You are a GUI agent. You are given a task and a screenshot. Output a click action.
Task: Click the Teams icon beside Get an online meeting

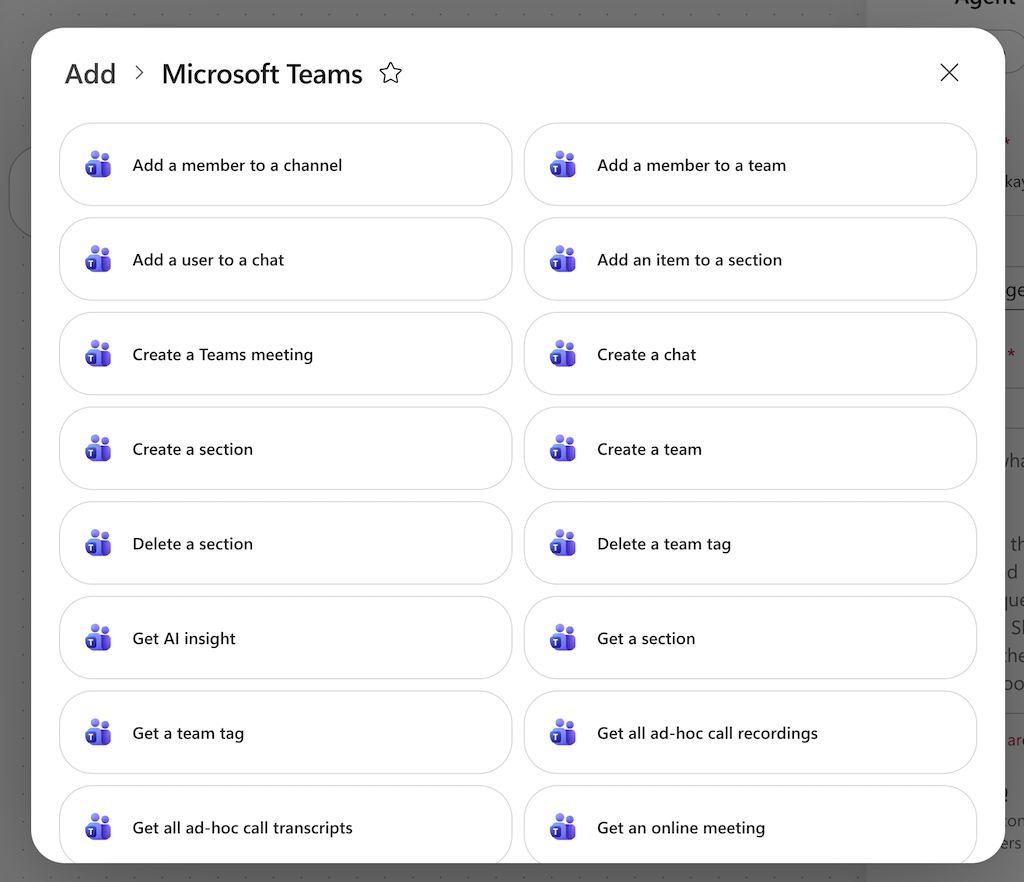[563, 827]
